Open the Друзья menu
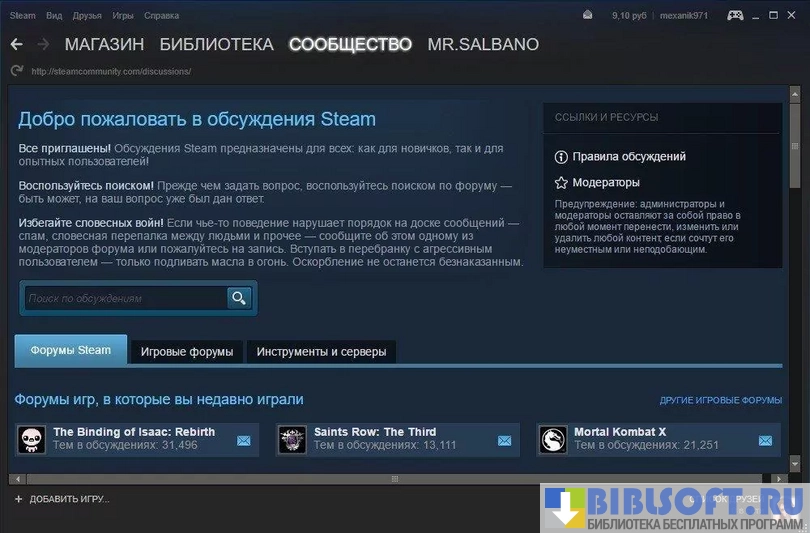 point(87,16)
